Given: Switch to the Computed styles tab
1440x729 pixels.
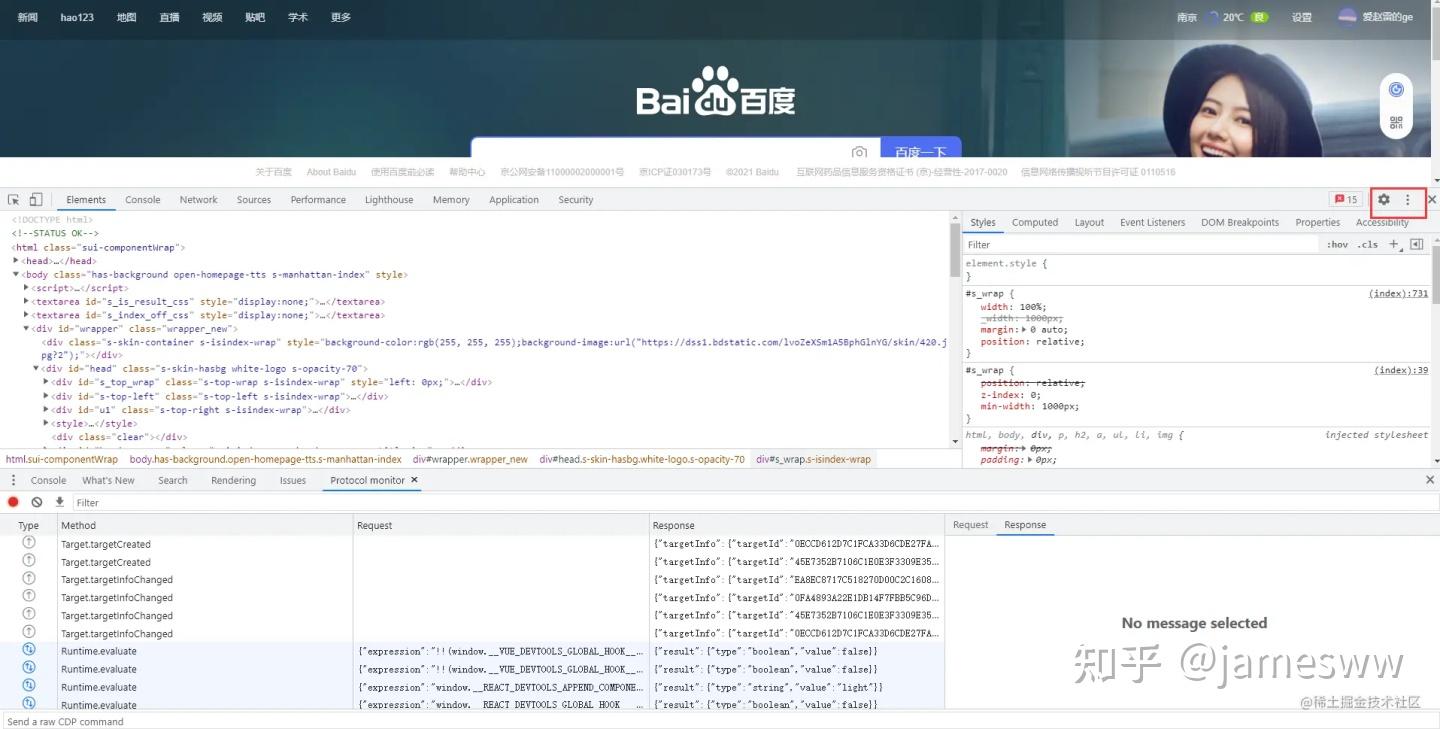Looking at the screenshot, I should click(x=1035, y=223).
